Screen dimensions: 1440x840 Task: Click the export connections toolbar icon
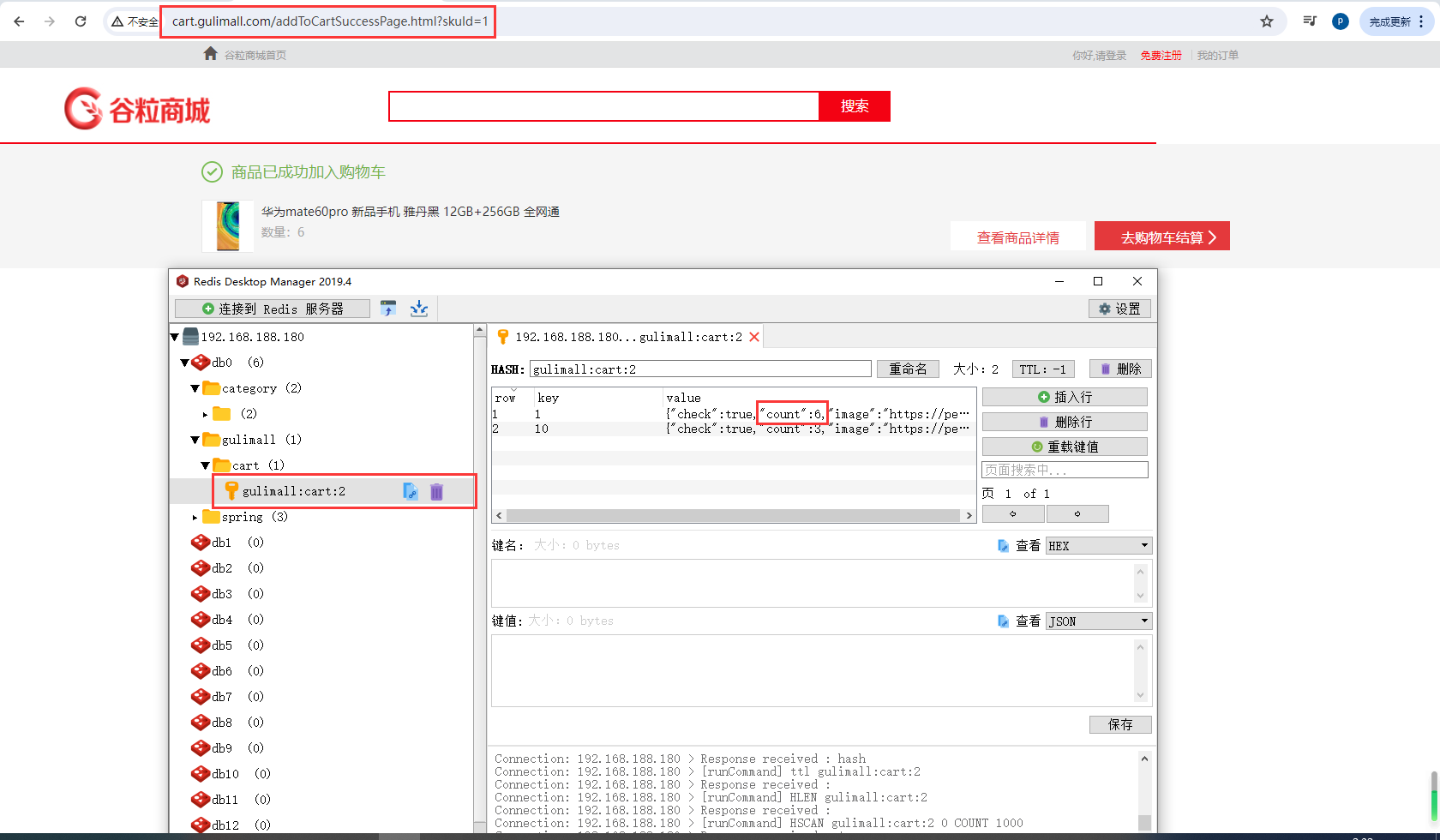coord(419,309)
